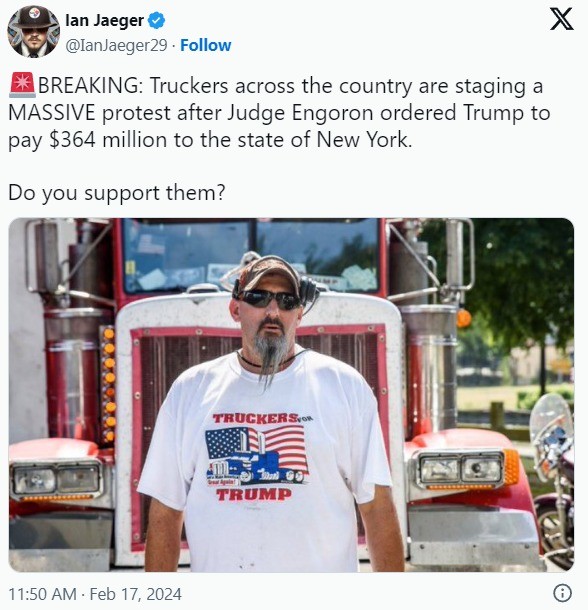
Task: Open the tweet info icon
Action: 562,593
